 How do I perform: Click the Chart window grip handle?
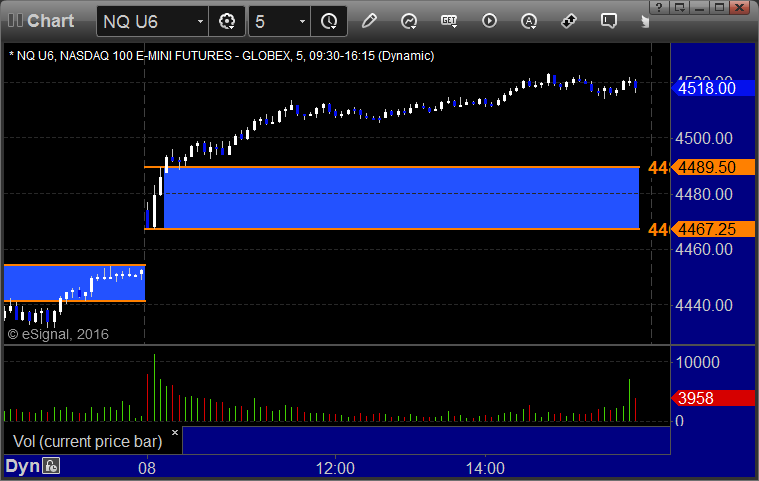pos(15,21)
